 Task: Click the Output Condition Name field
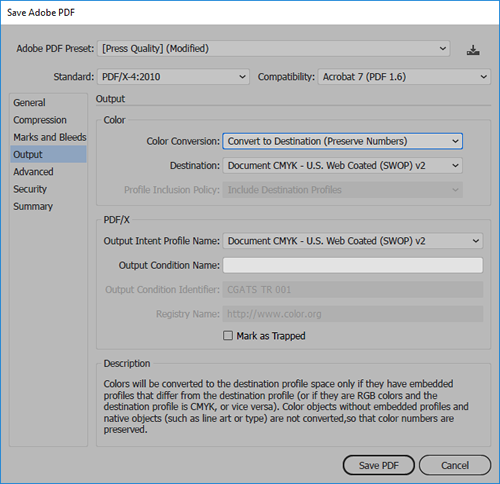(353, 265)
